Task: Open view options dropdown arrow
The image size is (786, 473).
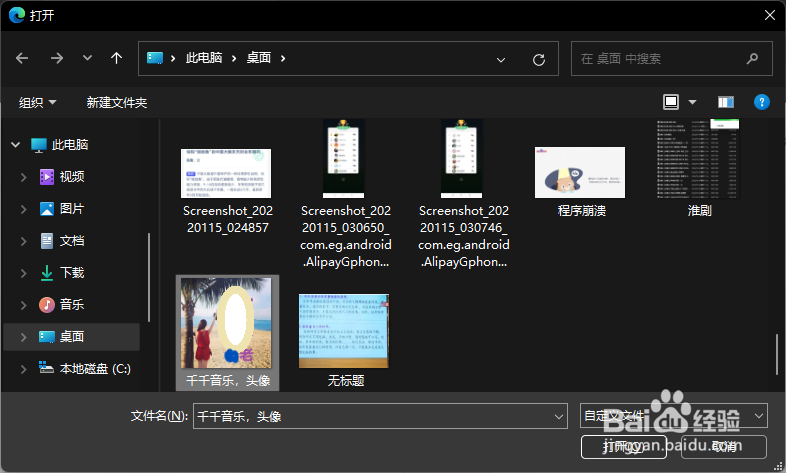Action: tap(693, 102)
